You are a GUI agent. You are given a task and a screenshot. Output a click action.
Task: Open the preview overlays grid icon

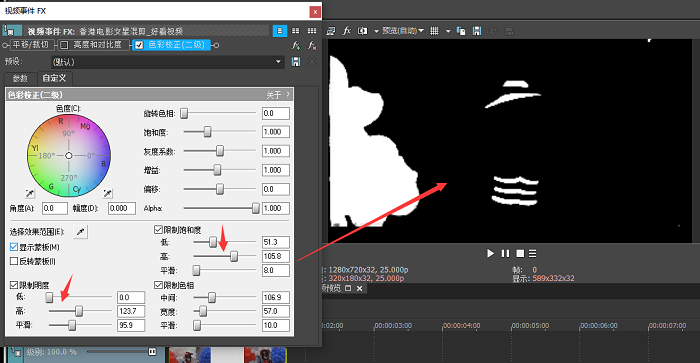pos(434,31)
